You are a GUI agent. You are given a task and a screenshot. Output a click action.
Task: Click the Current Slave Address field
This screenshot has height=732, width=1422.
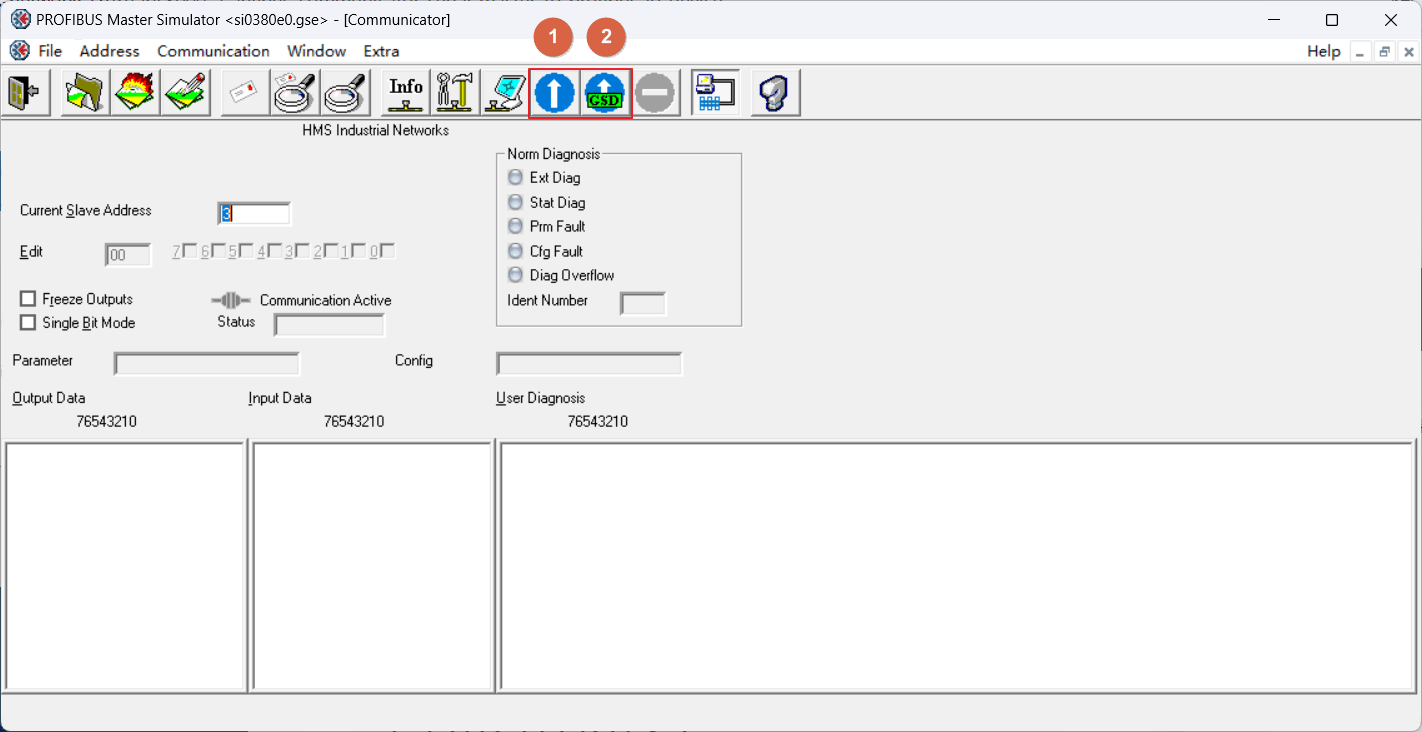(x=255, y=213)
